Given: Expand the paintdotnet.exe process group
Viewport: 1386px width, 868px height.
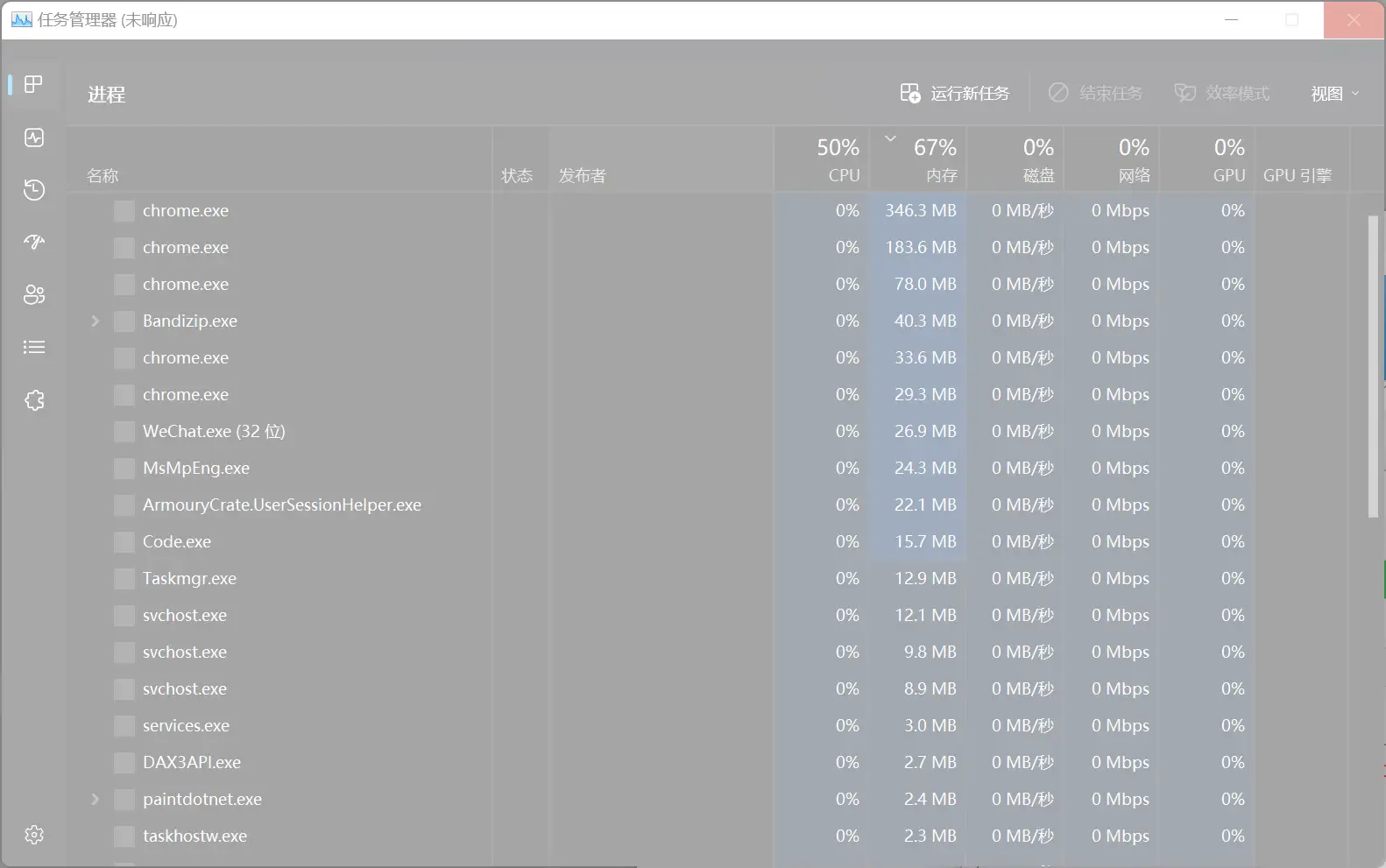Looking at the screenshot, I should [95, 800].
